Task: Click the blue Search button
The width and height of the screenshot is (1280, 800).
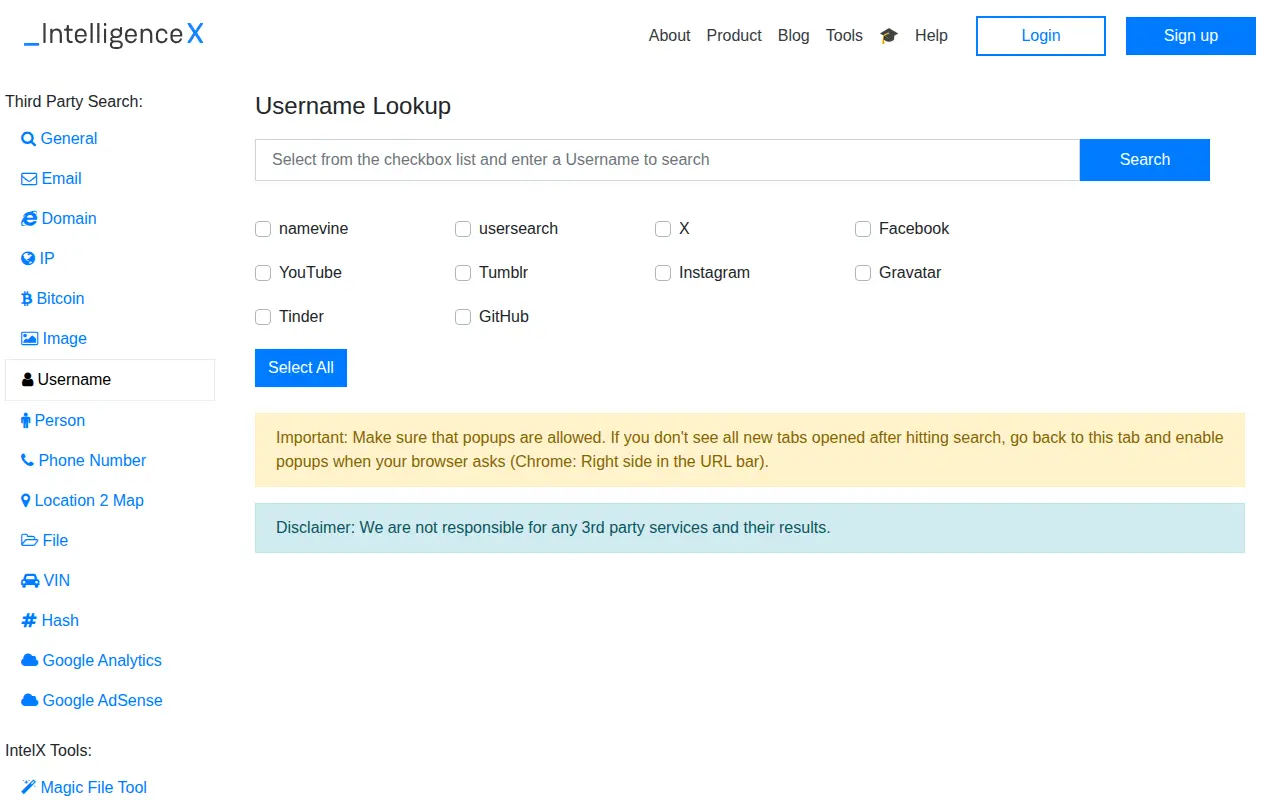Action: [x=1145, y=160]
